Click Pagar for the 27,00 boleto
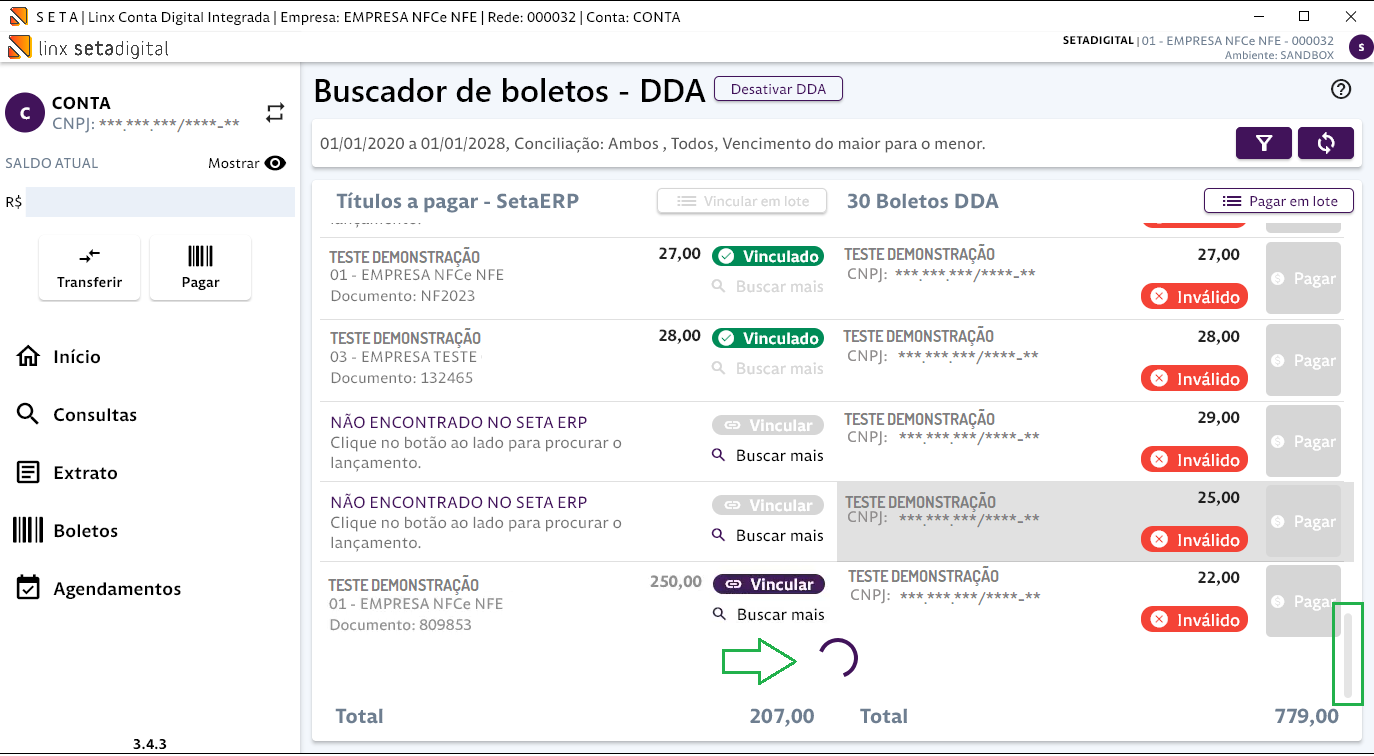This screenshot has height=756, width=1374. 1304,279
